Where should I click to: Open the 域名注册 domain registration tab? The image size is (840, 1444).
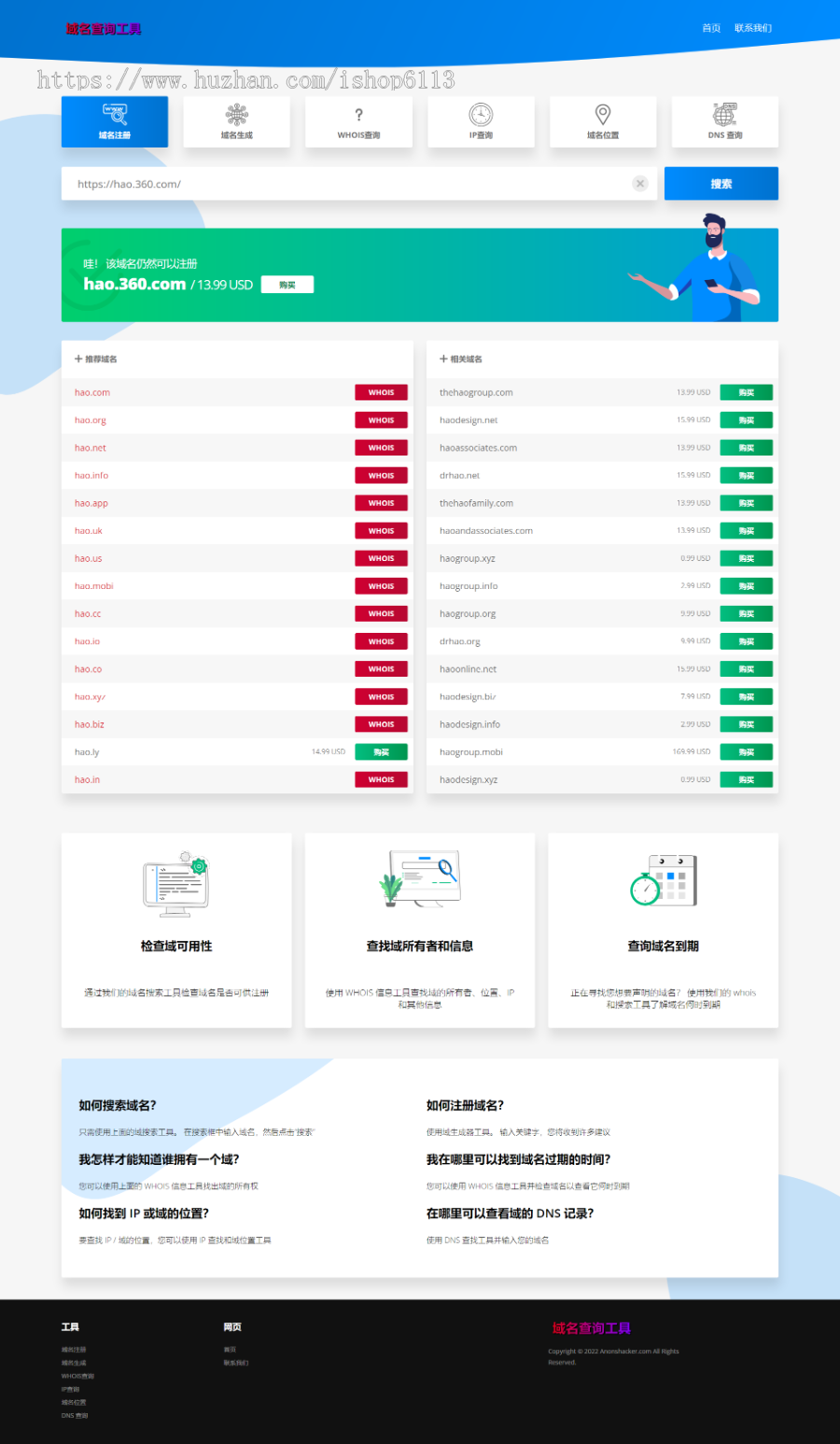(115, 121)
